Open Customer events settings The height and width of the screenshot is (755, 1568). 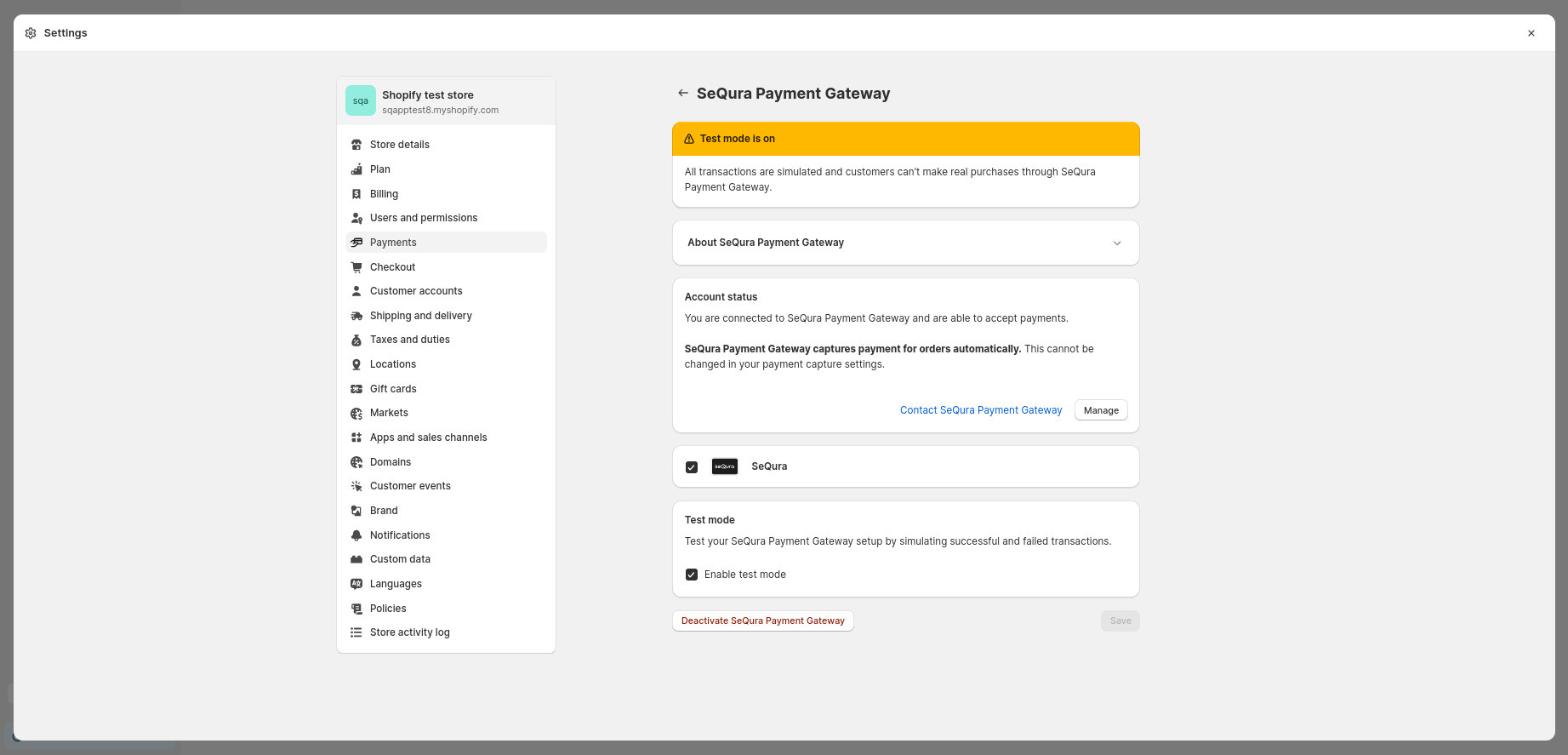click(x=446, y=486)
